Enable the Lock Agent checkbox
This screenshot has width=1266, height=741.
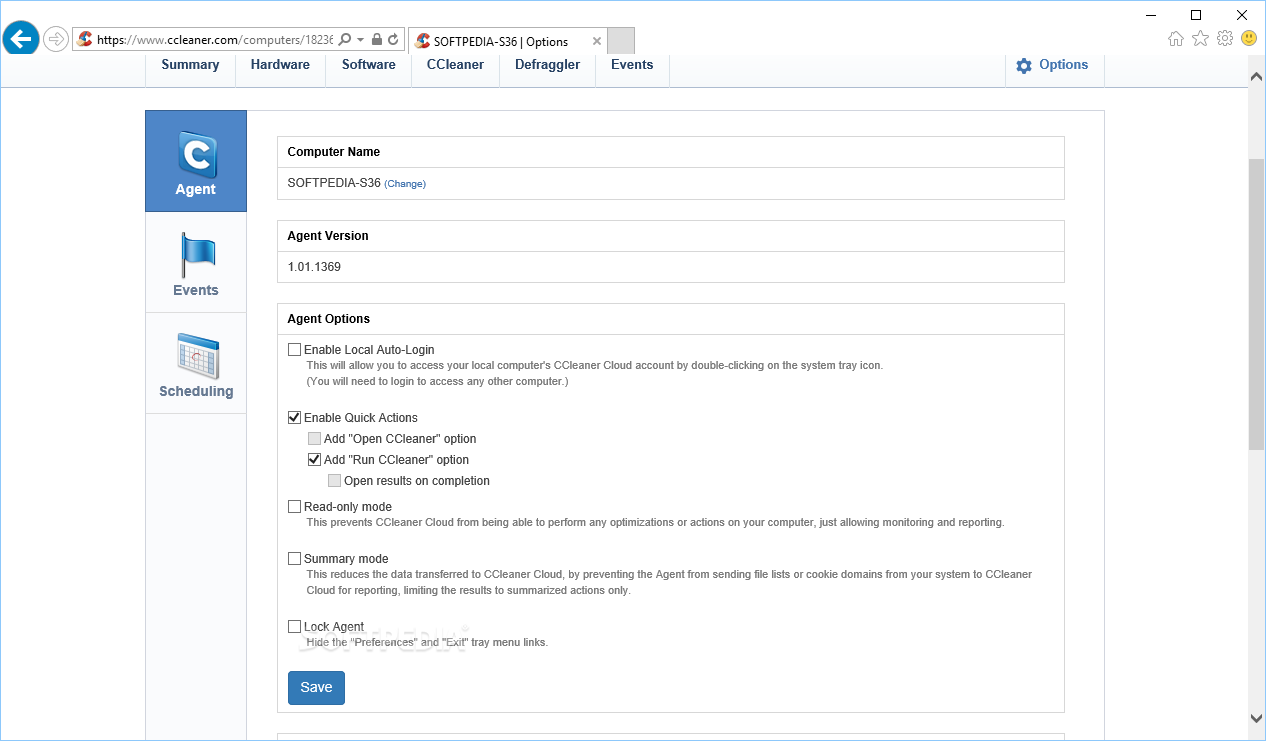pos(294,627)
